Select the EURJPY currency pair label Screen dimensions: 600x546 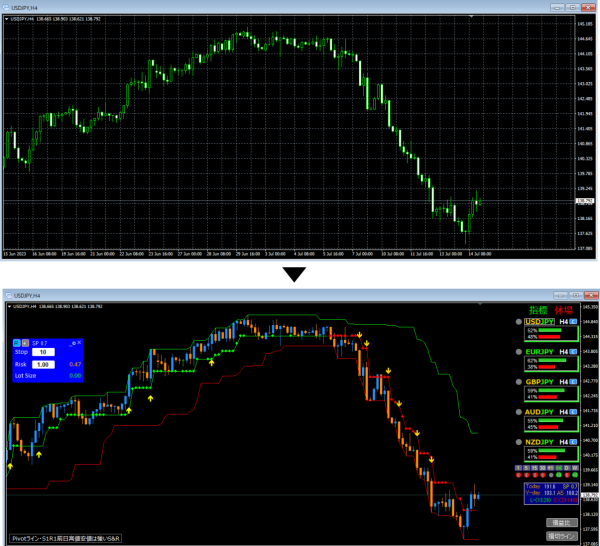point(541,352)
